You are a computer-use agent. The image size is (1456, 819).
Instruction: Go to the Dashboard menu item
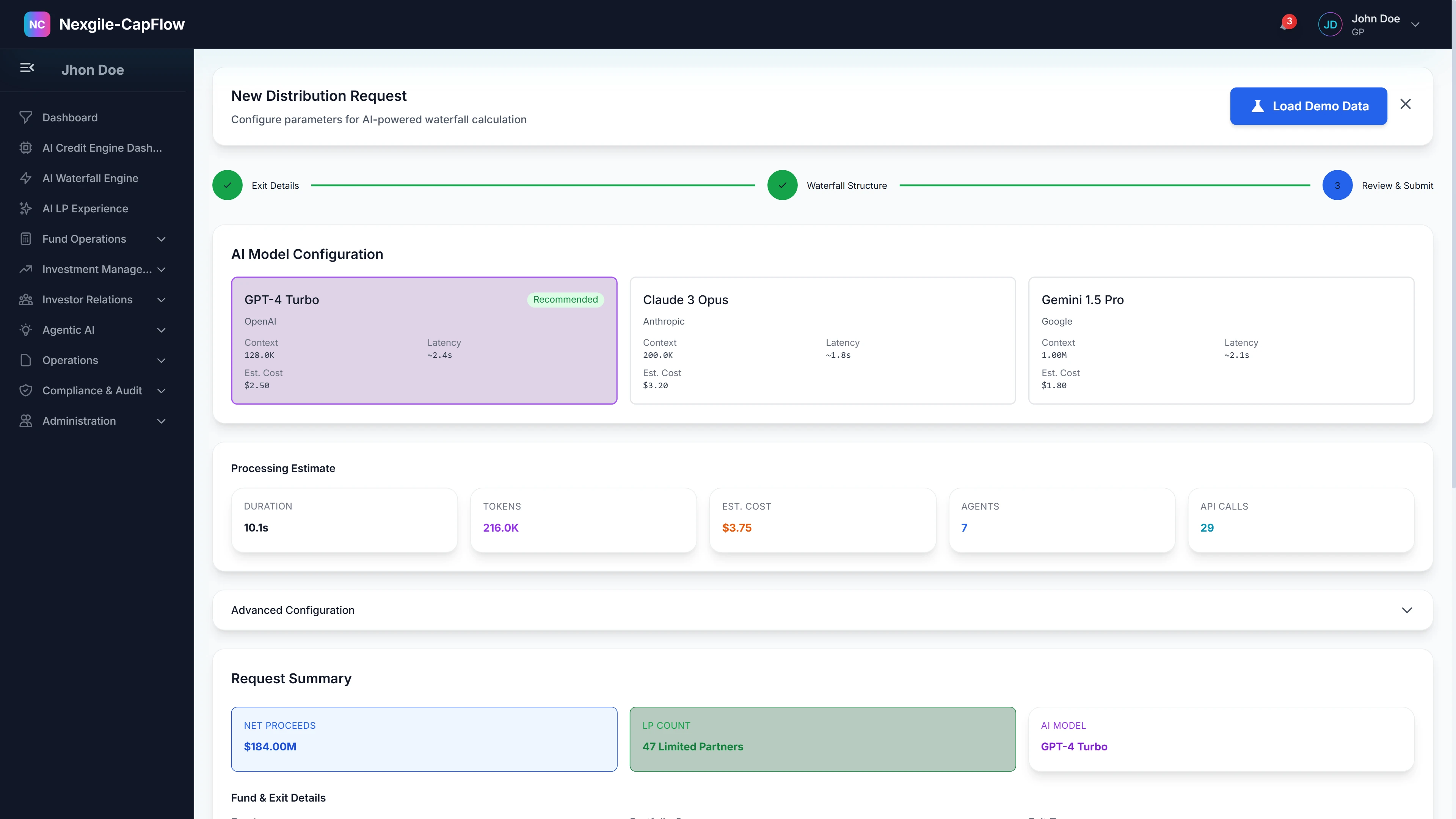coord(69,117)
